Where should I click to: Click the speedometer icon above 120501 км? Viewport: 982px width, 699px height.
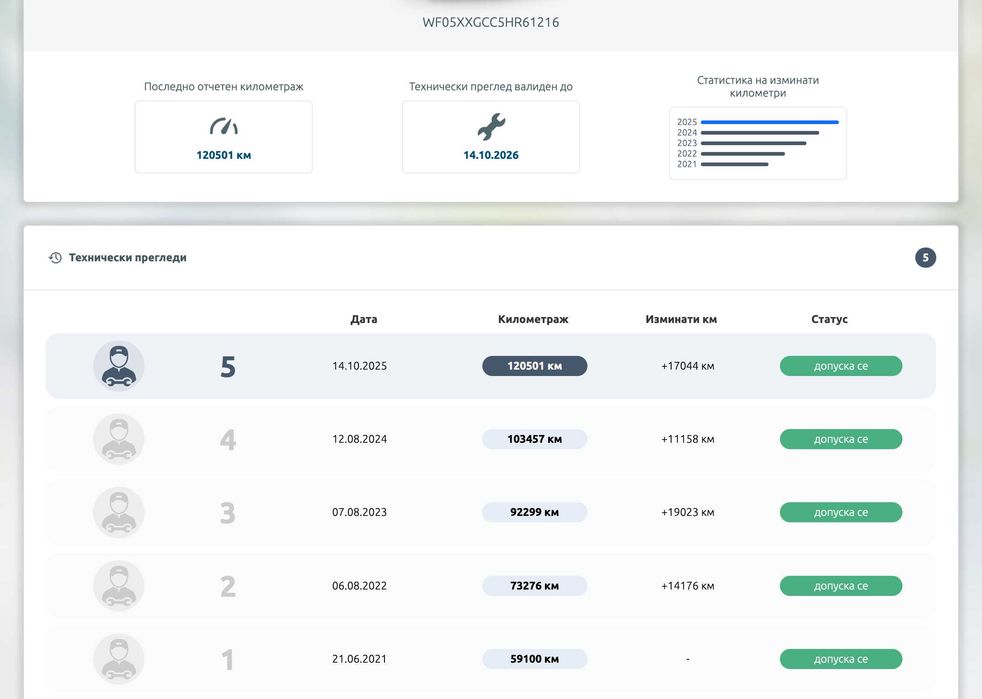click(224, 126)
